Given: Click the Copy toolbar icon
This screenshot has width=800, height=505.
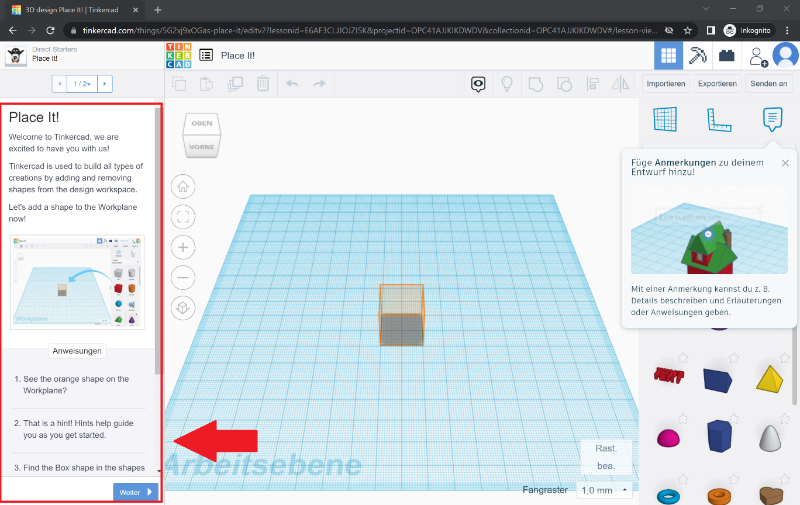Looking at the screenshot, I should (x=179, y=84).
